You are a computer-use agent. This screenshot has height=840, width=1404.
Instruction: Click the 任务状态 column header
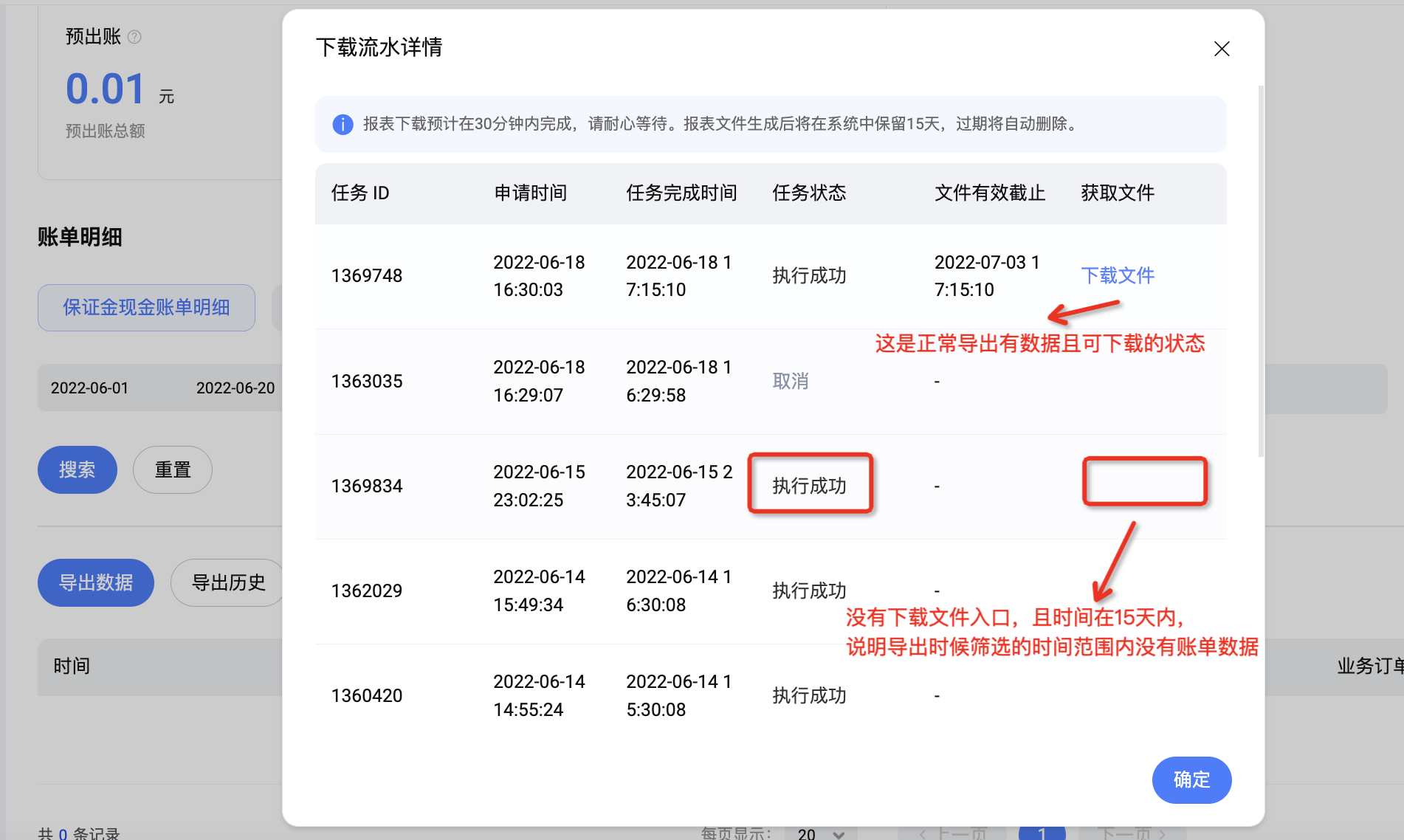pos(809,193)
